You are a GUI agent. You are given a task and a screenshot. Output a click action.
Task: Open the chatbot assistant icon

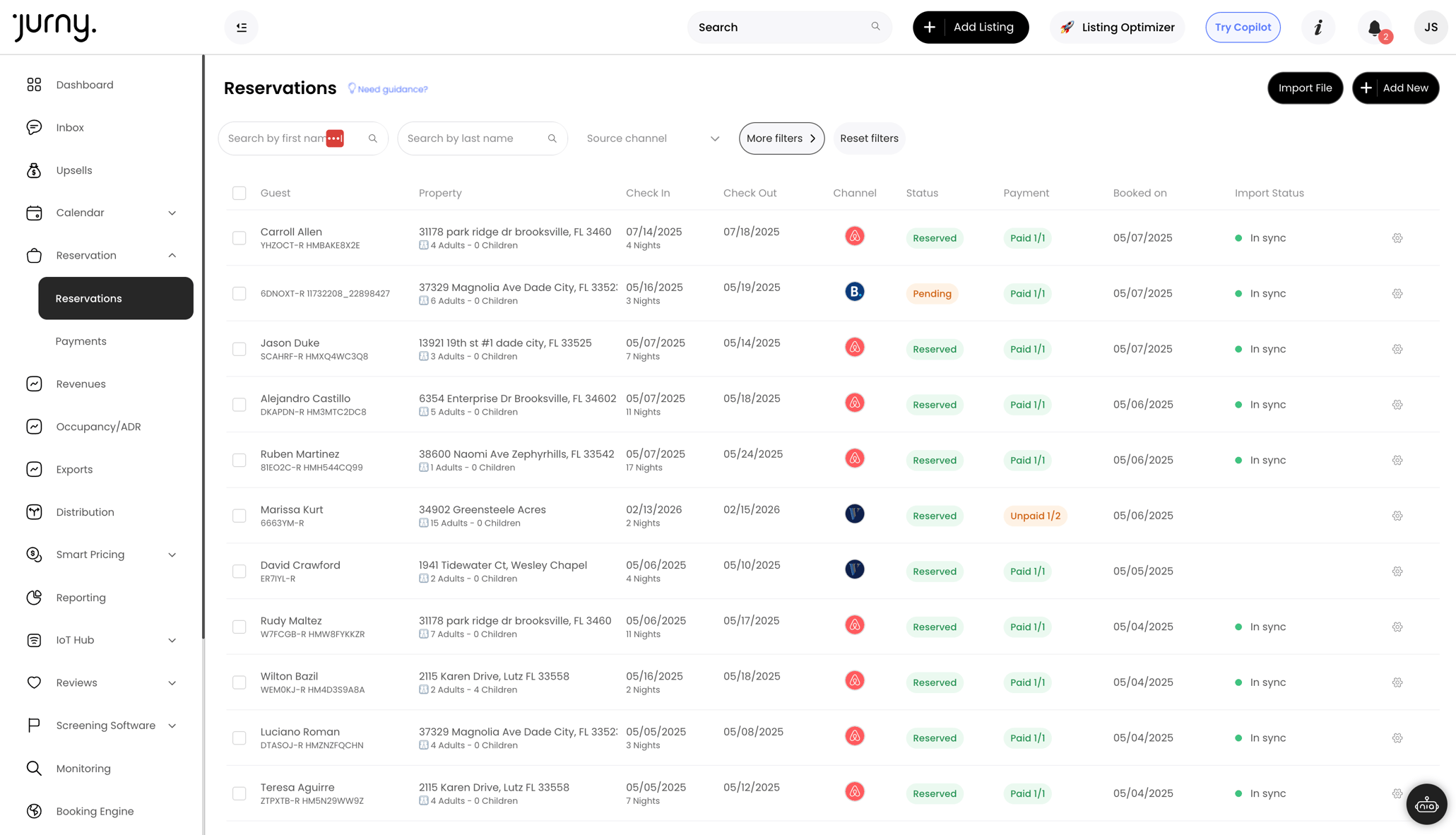pos(1426,804)
